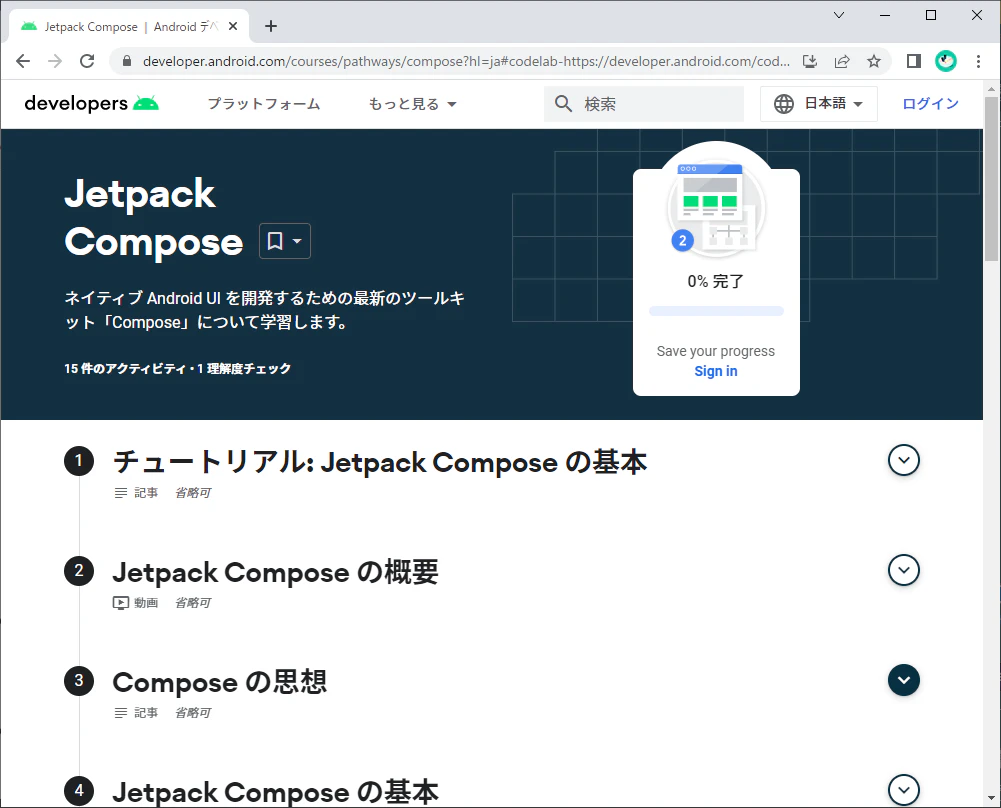Reload the current page
Viewport: 1001px width, 808px height.
[x=87, y=61]
